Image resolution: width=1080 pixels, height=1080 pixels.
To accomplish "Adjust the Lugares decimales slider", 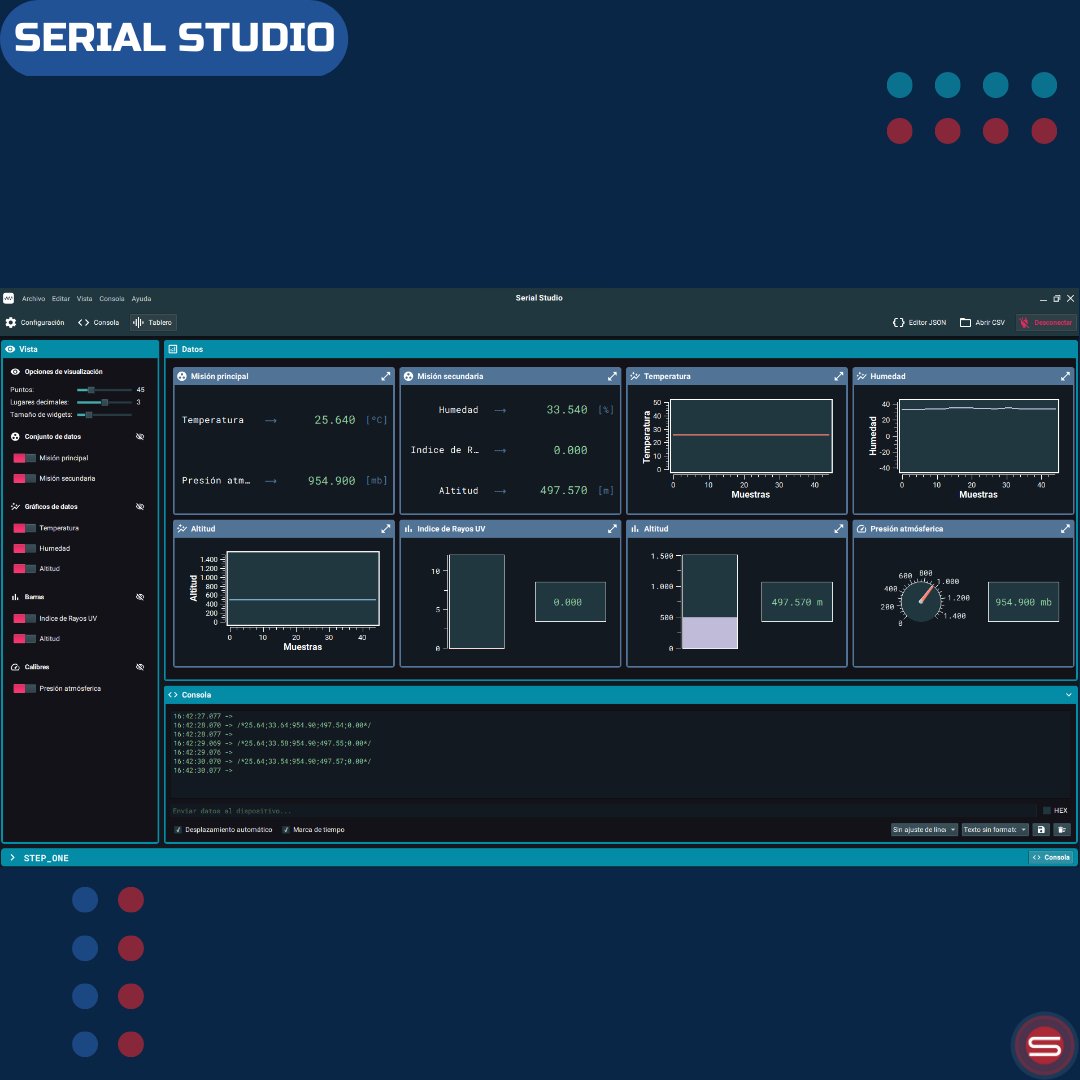I will (x=104, y=402).
